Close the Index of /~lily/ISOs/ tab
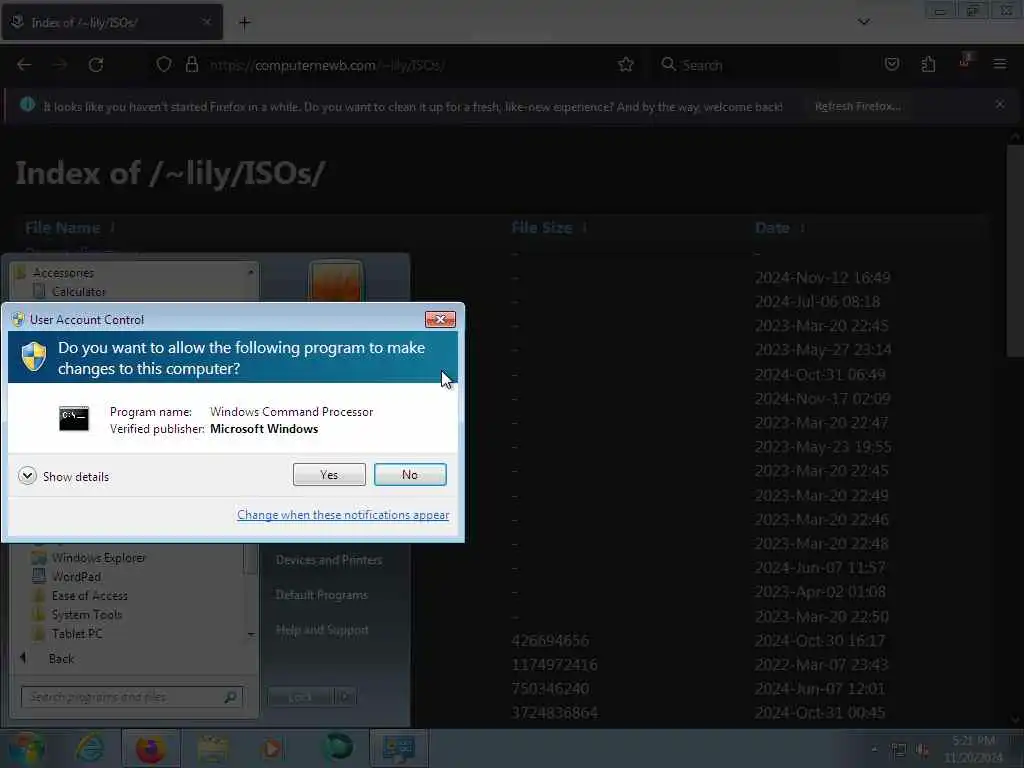Viewport: 1024px width, 768px height. [206, 22]
